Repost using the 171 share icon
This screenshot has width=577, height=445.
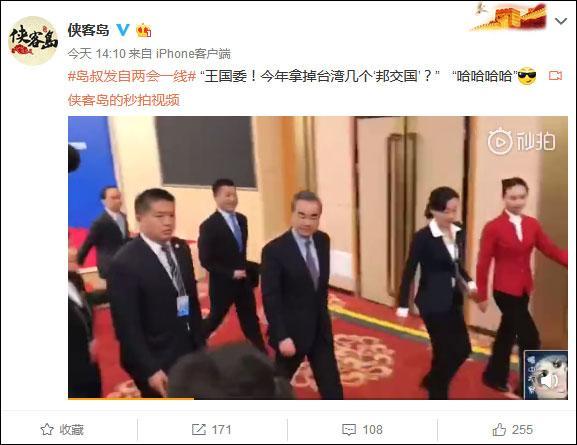[x=211, y=429]
